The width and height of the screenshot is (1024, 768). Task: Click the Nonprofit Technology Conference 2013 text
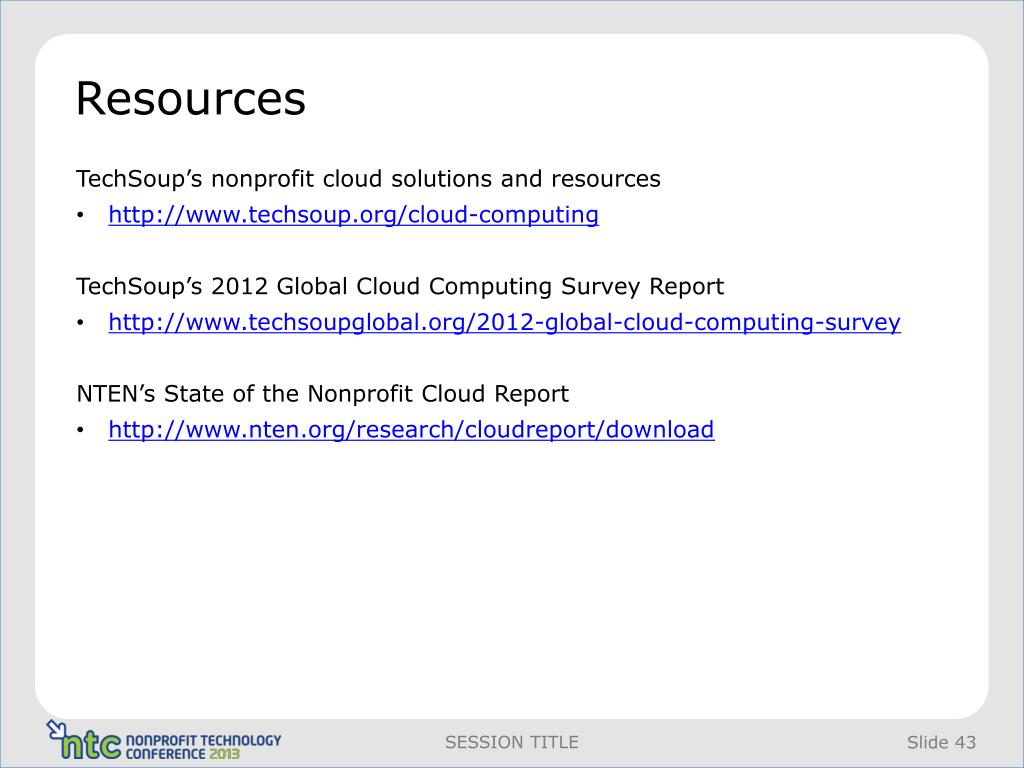(x=203, y=747)
